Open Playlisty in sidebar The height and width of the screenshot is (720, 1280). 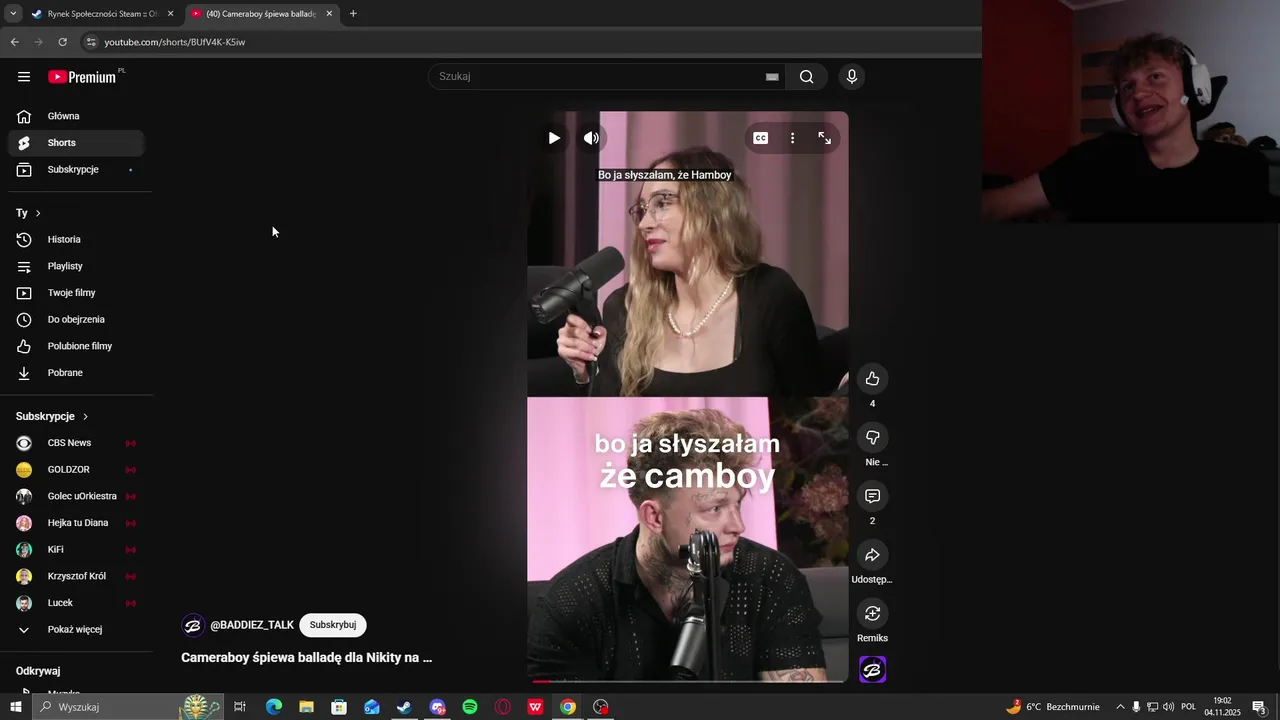(x=76, y=266)
